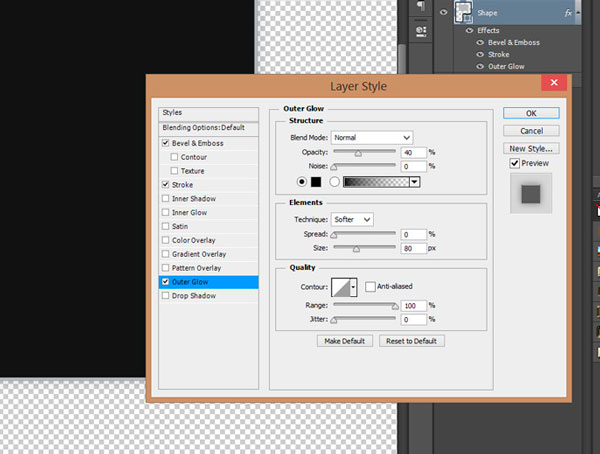Click the Opacity slider handle
The width and height of the screenshot is (600, 454).
[x=358, y=154]
